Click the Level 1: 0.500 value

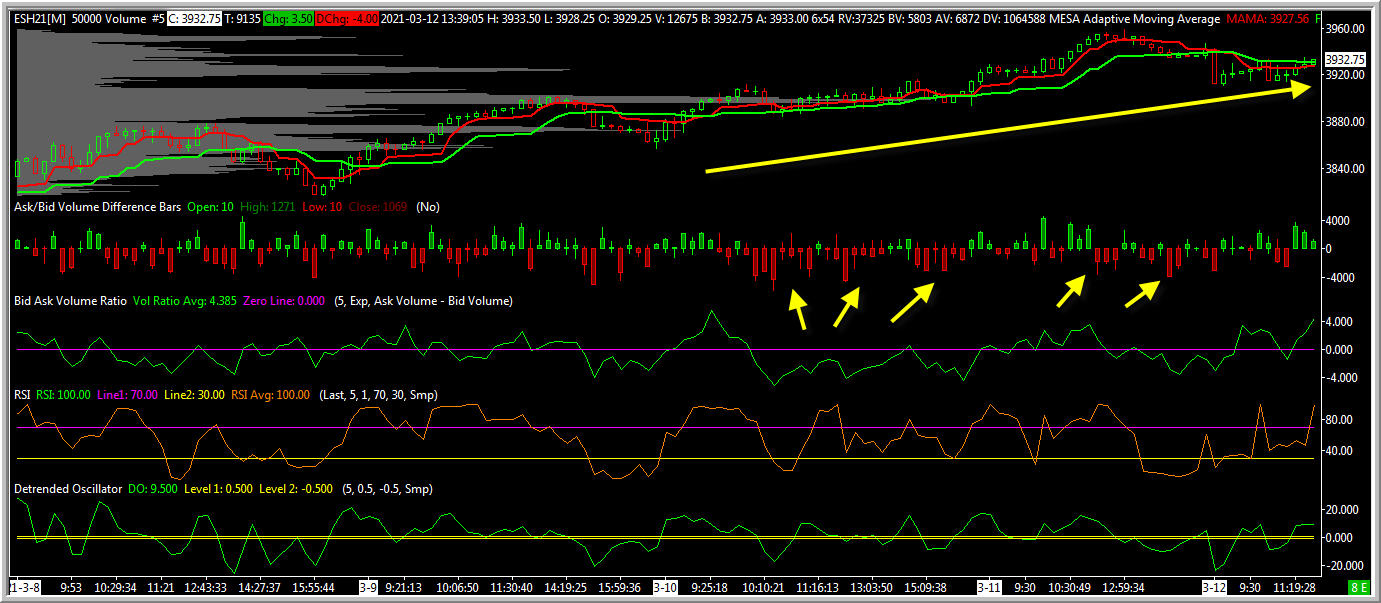(x=218, y=489)
